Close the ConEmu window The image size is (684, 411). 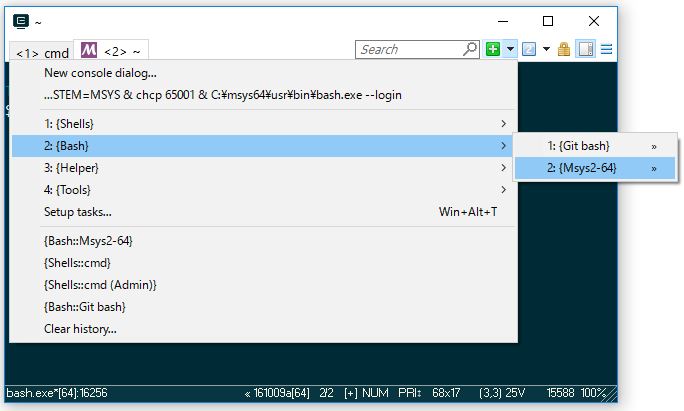pos(594,21)
